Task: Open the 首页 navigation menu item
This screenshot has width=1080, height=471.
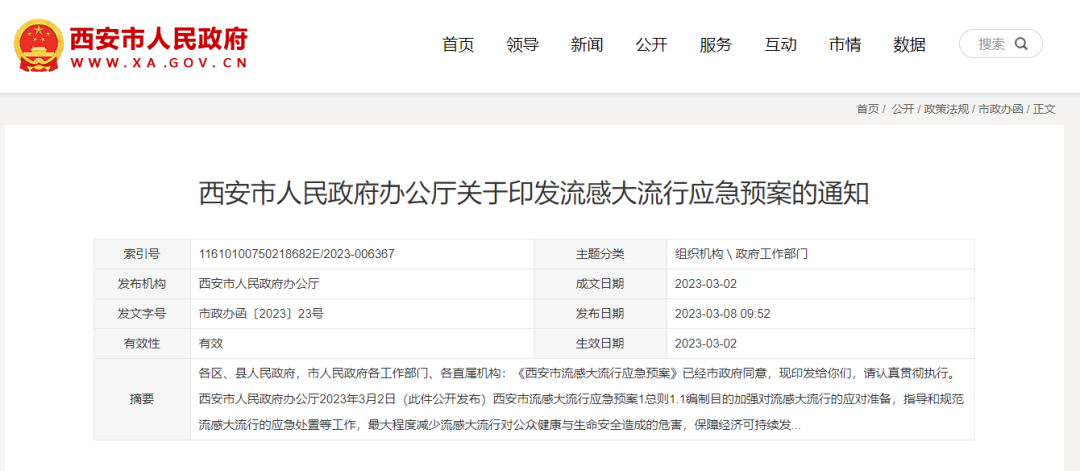Action: click(458, 45)
